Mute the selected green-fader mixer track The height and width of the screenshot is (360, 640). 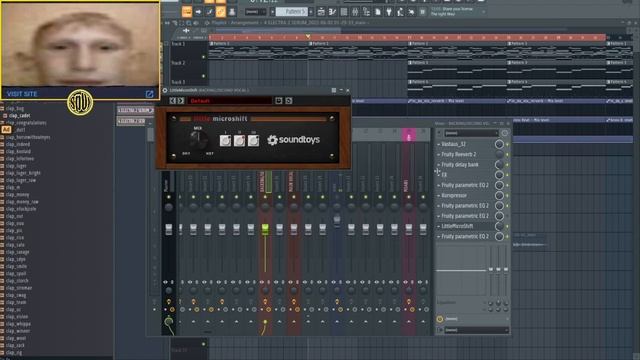coord(265,197)
